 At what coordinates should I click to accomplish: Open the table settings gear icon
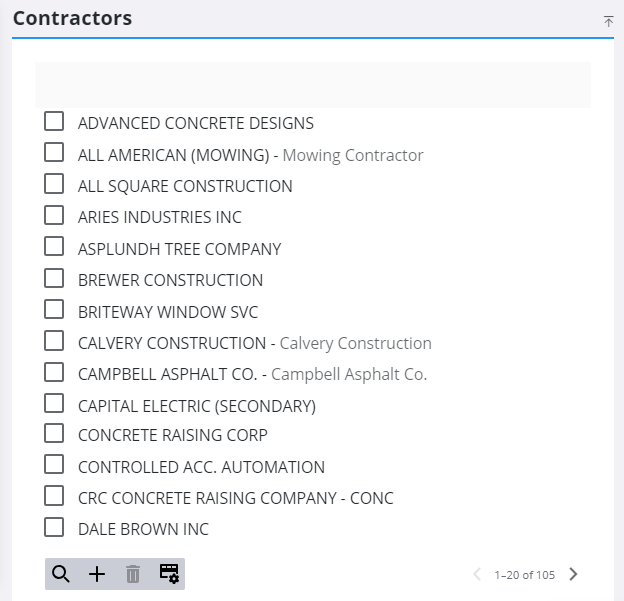[x=169, y=574]
